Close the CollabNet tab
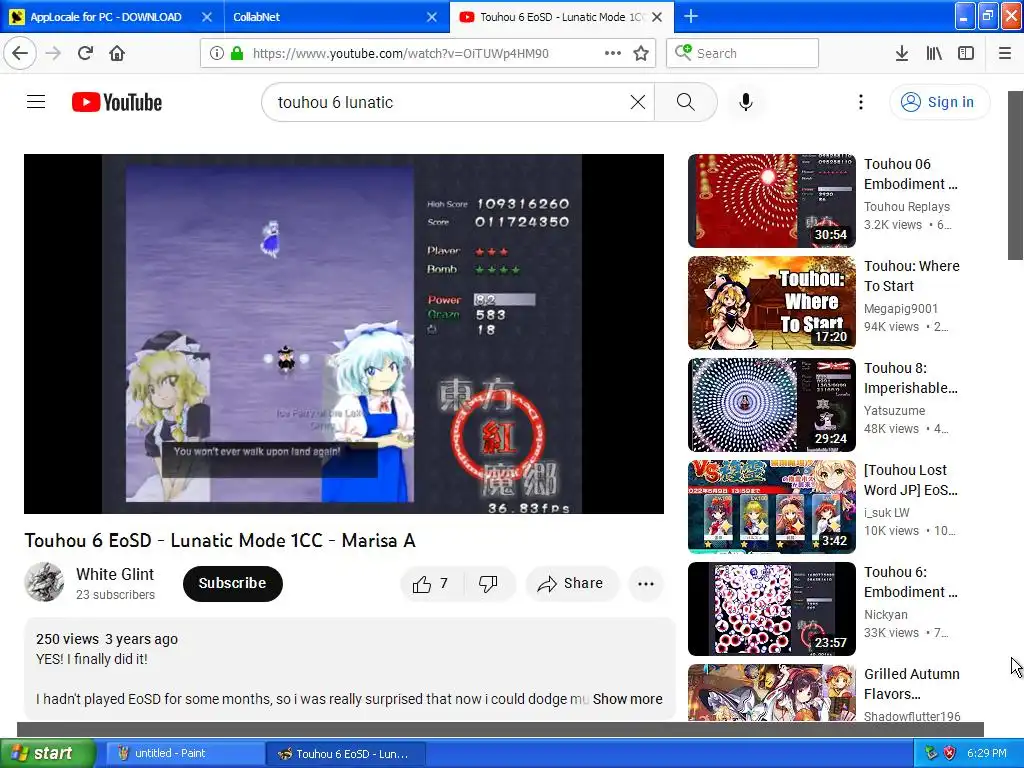1024x768 pixels. 432,17
